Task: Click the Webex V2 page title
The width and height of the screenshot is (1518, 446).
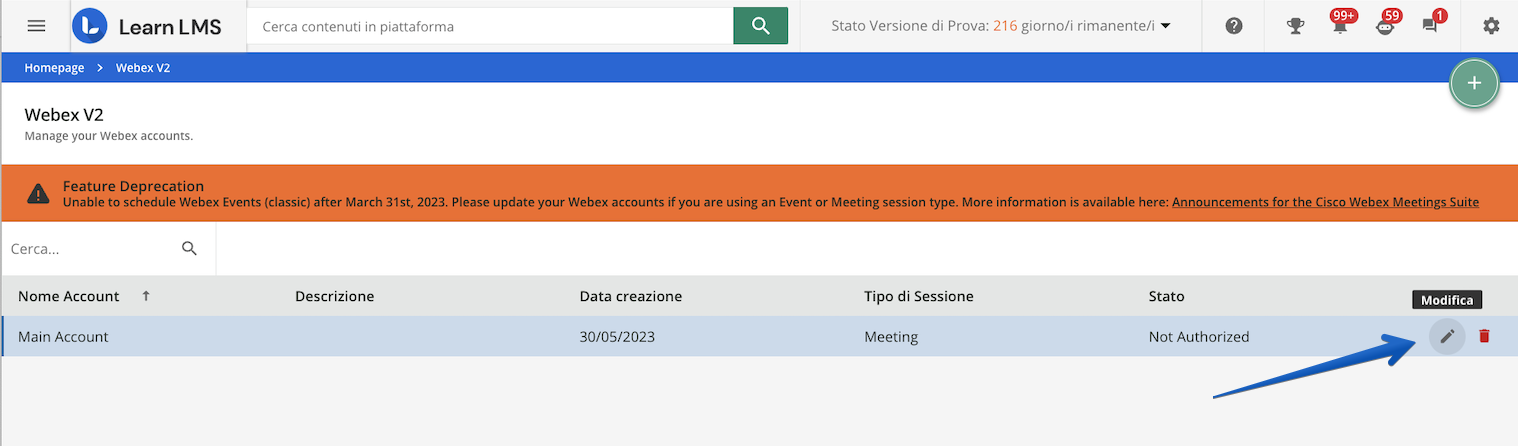Action: (x=64, y=115)
